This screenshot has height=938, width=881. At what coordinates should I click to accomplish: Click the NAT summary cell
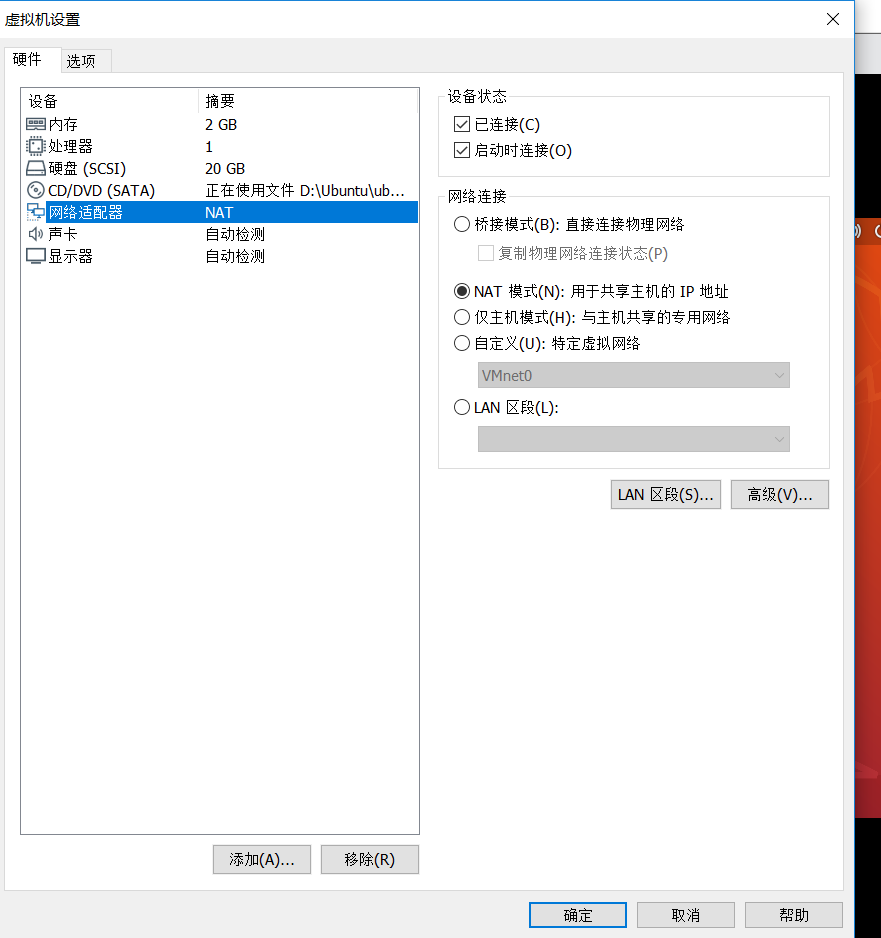pos(219,212)
